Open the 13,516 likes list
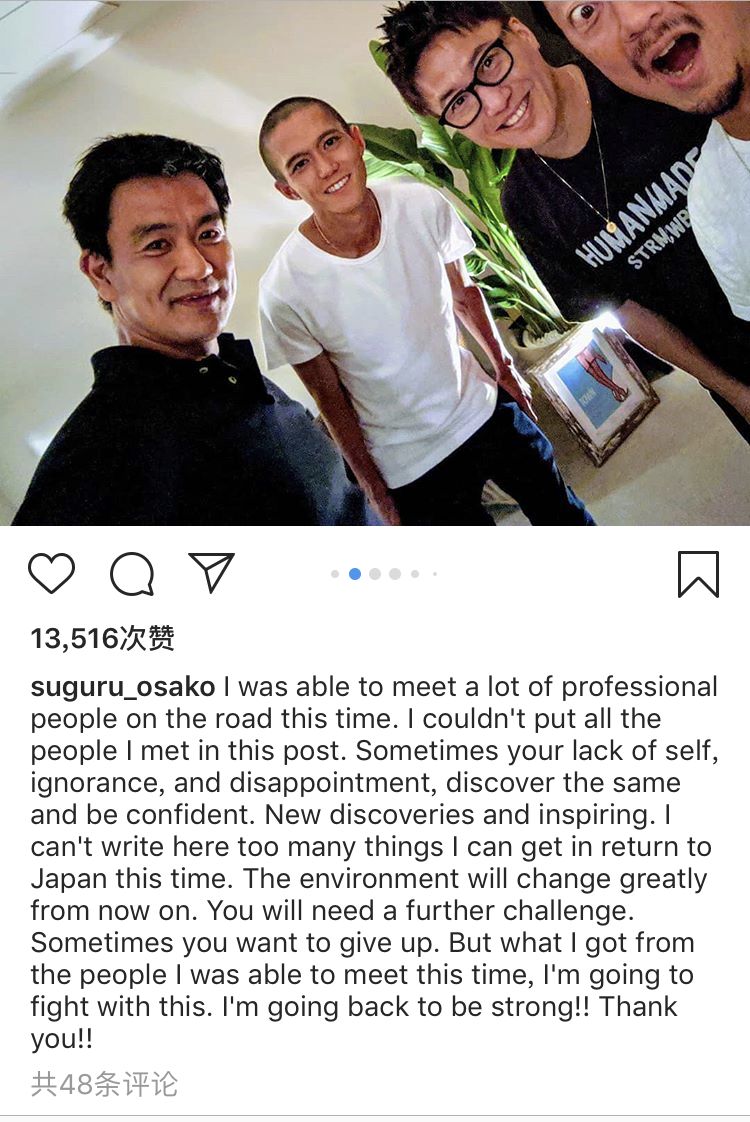Image resolution: width=750 pixels, height=1122 pixels. tap(102, 638)
